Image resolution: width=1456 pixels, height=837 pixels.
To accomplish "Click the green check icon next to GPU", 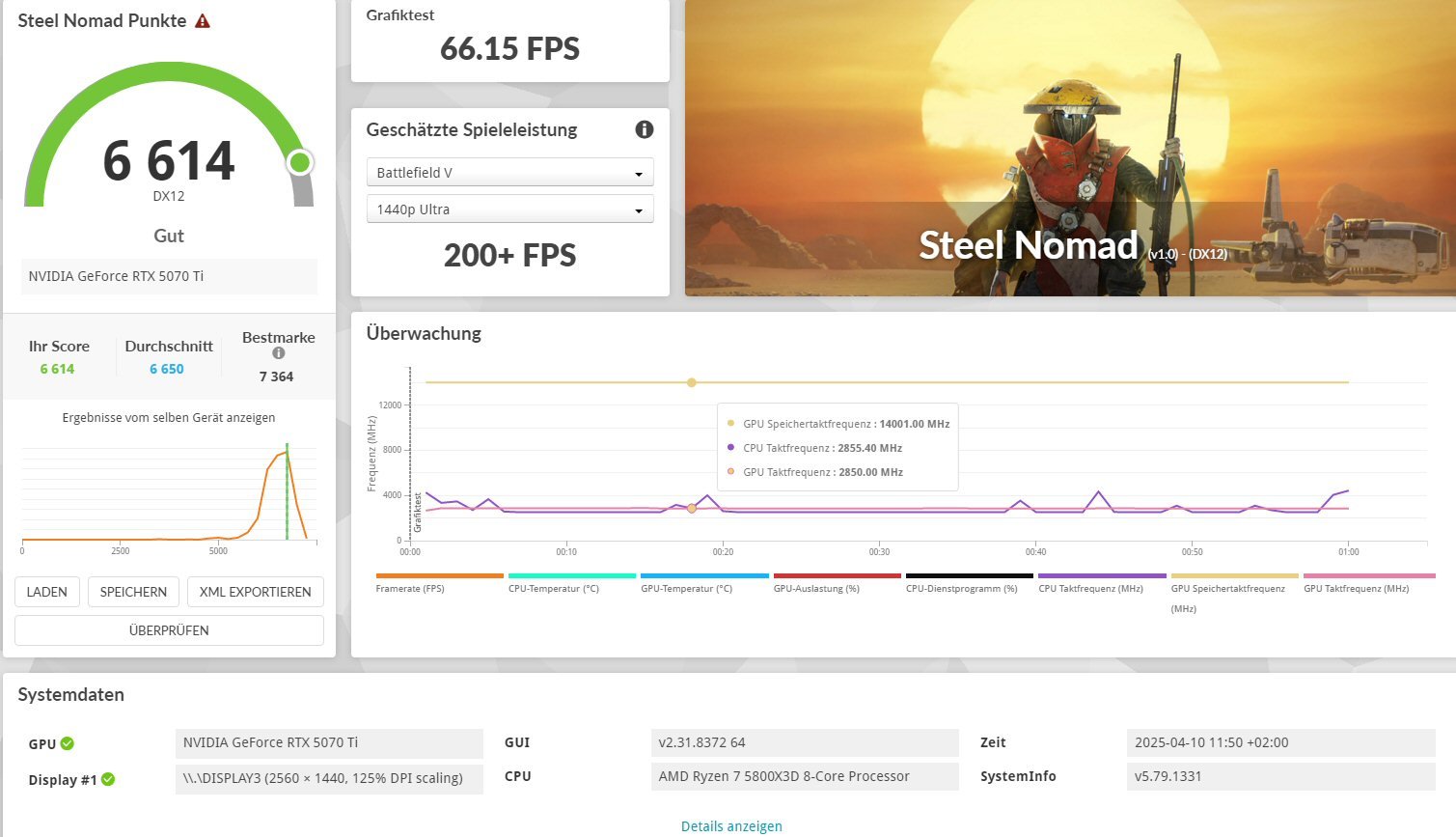I will 68,743.
